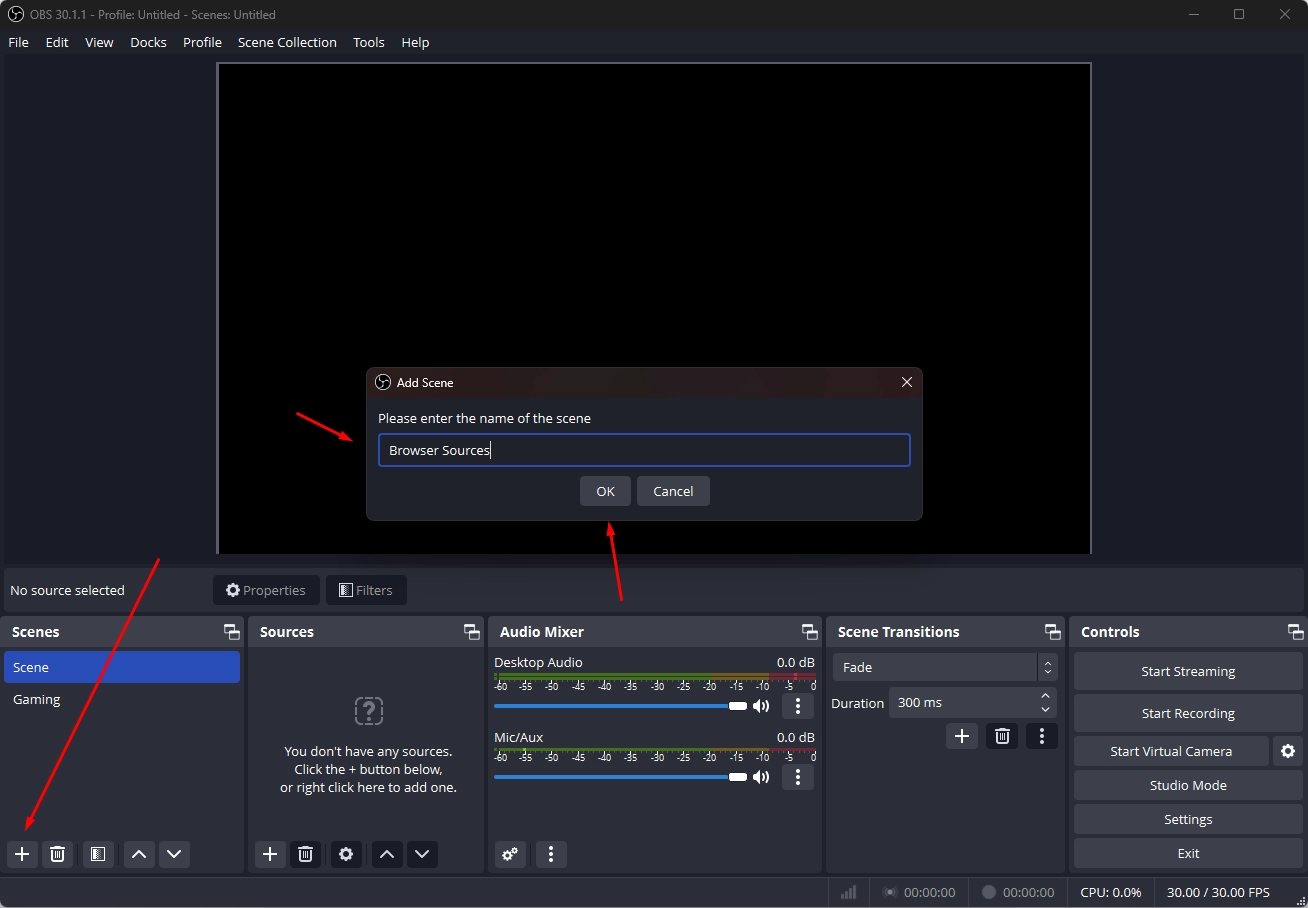Click the scene name input field
The width and height of the screenshot is (1308, 908).
644,450
